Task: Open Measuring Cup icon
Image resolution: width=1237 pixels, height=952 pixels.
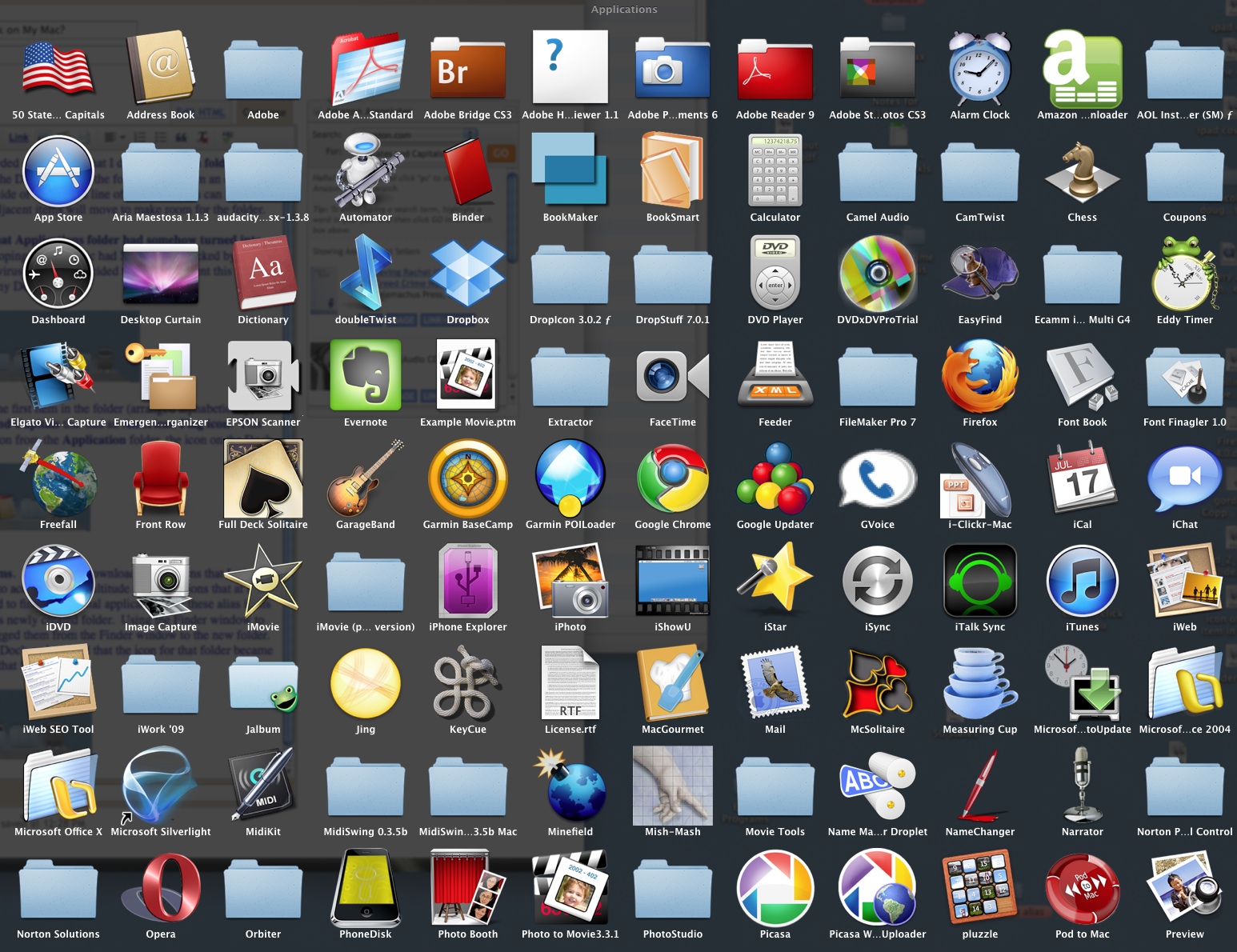Action: coord(980,682)
